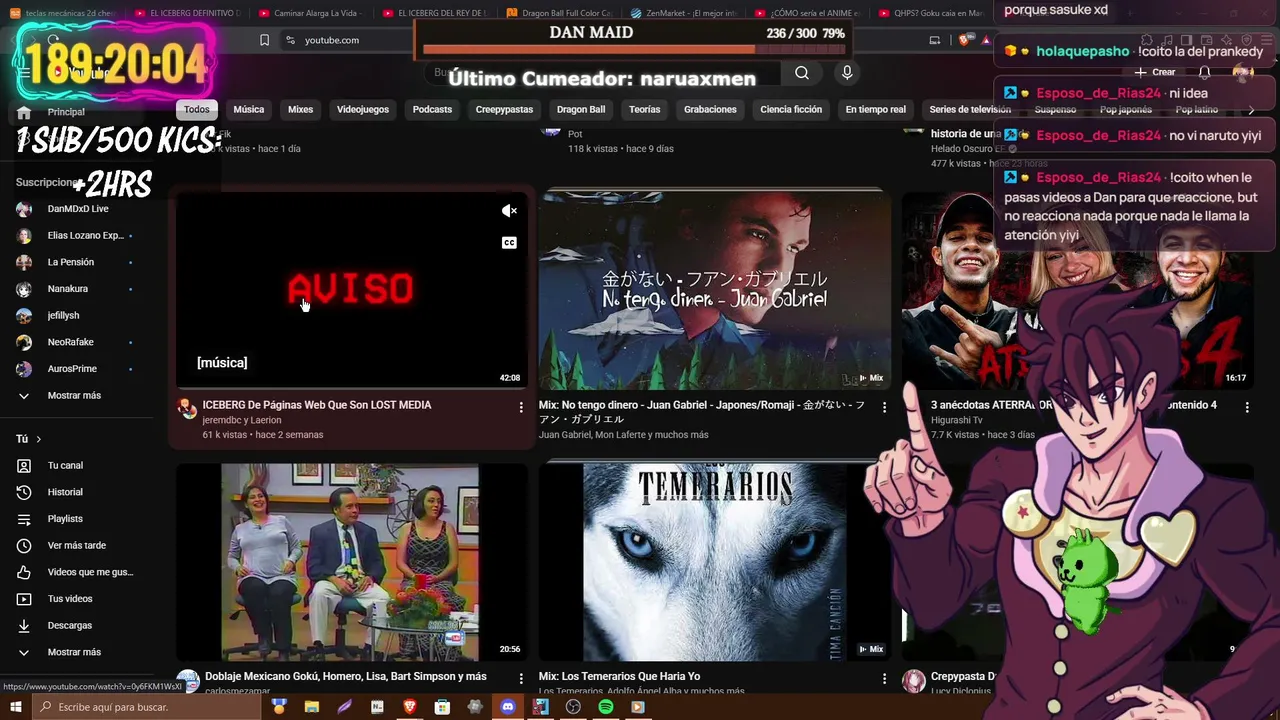Open the Doblaje Mexicano Gokú video thumbnail
The height and width of the screenshot is (720, 1280).
pyautogui.click(x=351, y=561)
